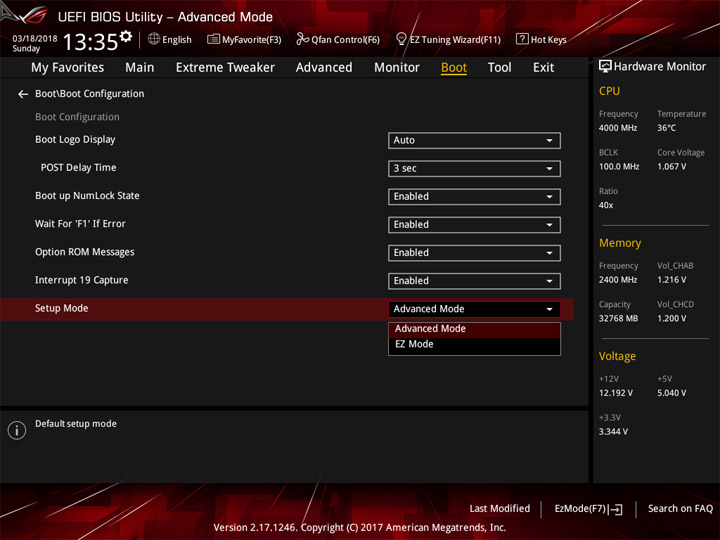Select the Boot up NumLock State label
720x540 pixels.
tap(87, 196)
